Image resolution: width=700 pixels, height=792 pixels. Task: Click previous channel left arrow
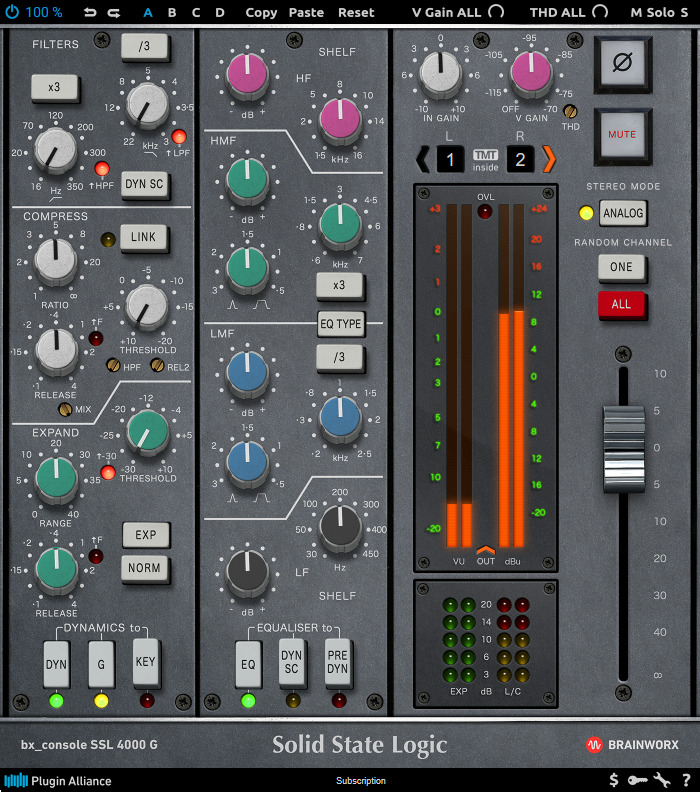[423, 159]
